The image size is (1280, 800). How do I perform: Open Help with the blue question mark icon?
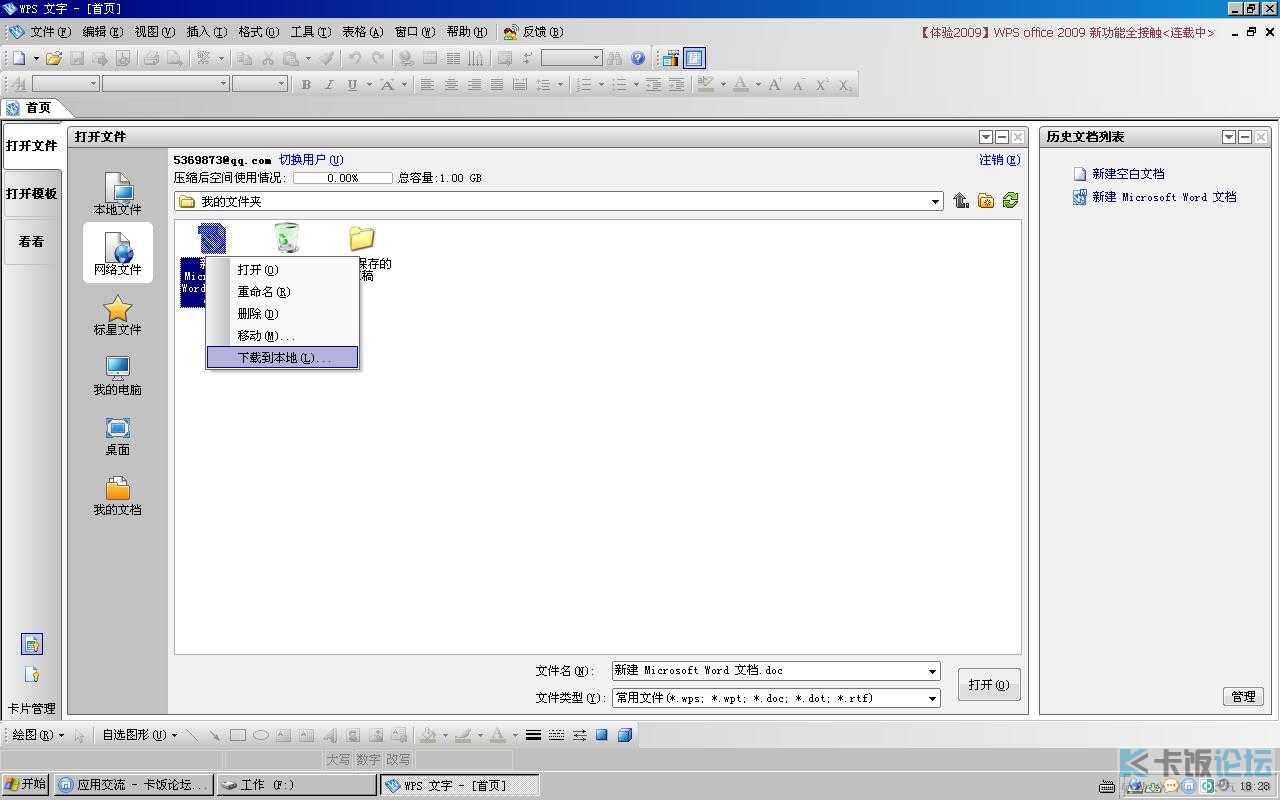pos(638,58)
